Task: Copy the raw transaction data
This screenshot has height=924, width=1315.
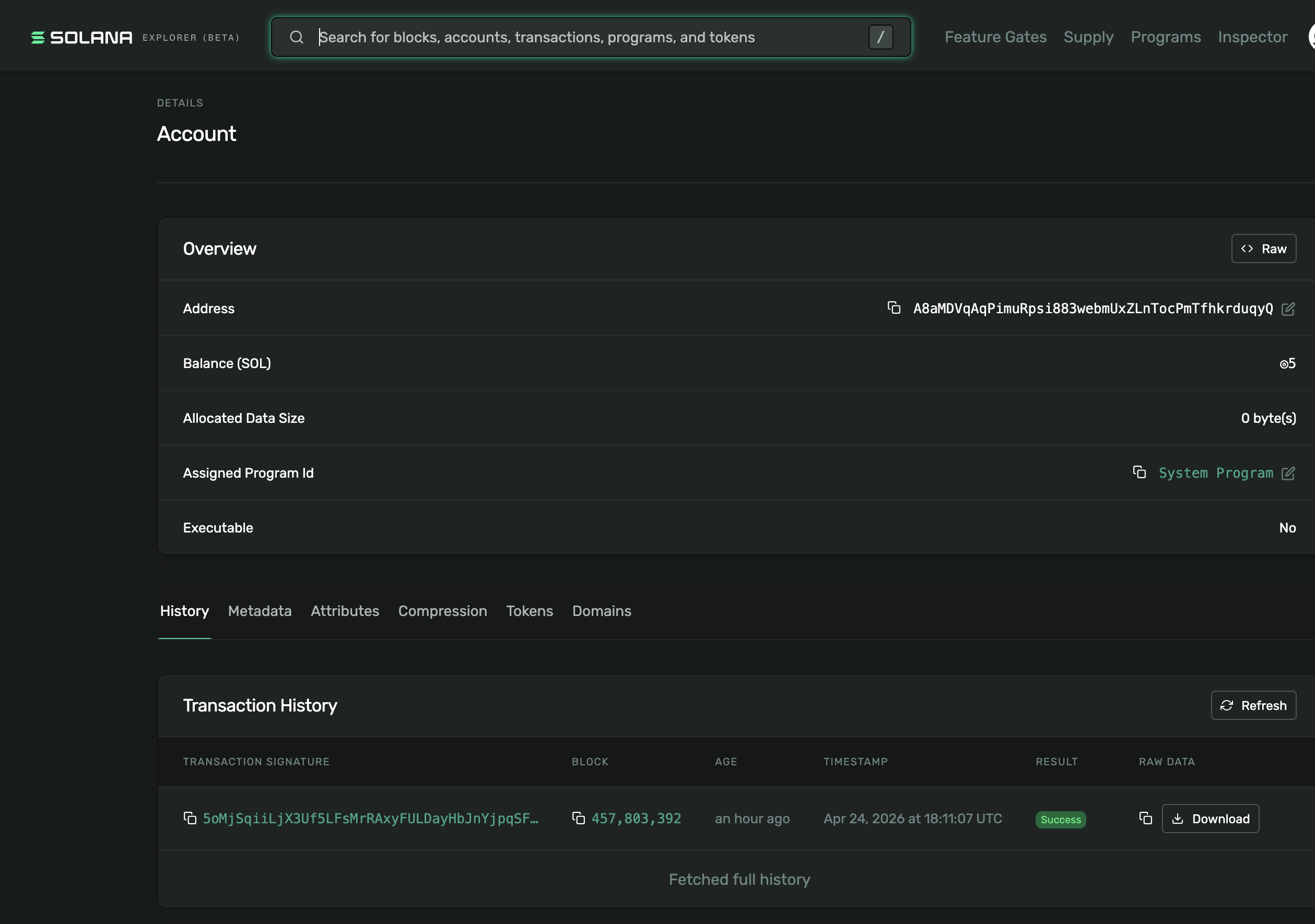Action: 1145,818
